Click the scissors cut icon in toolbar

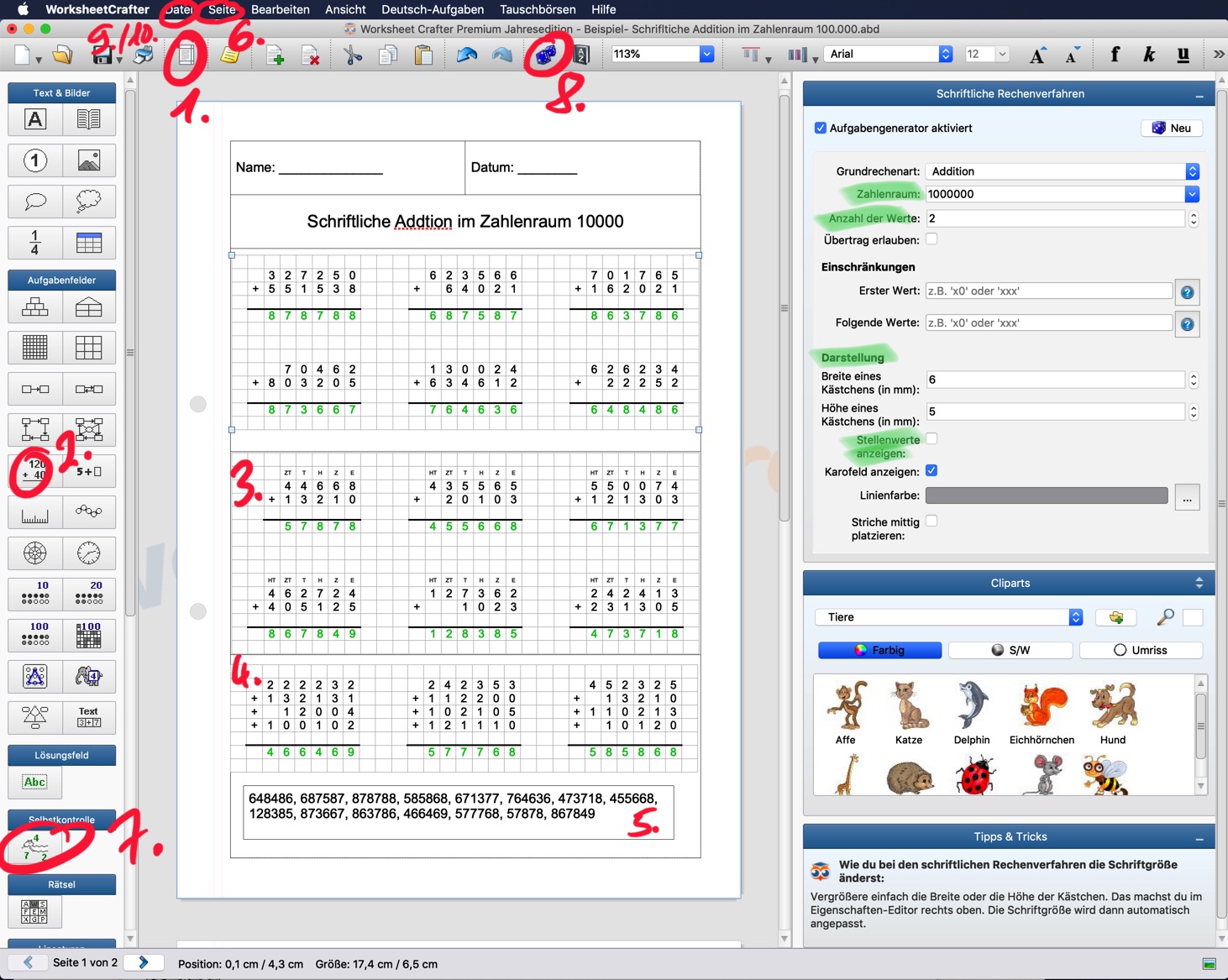point(353,55)
